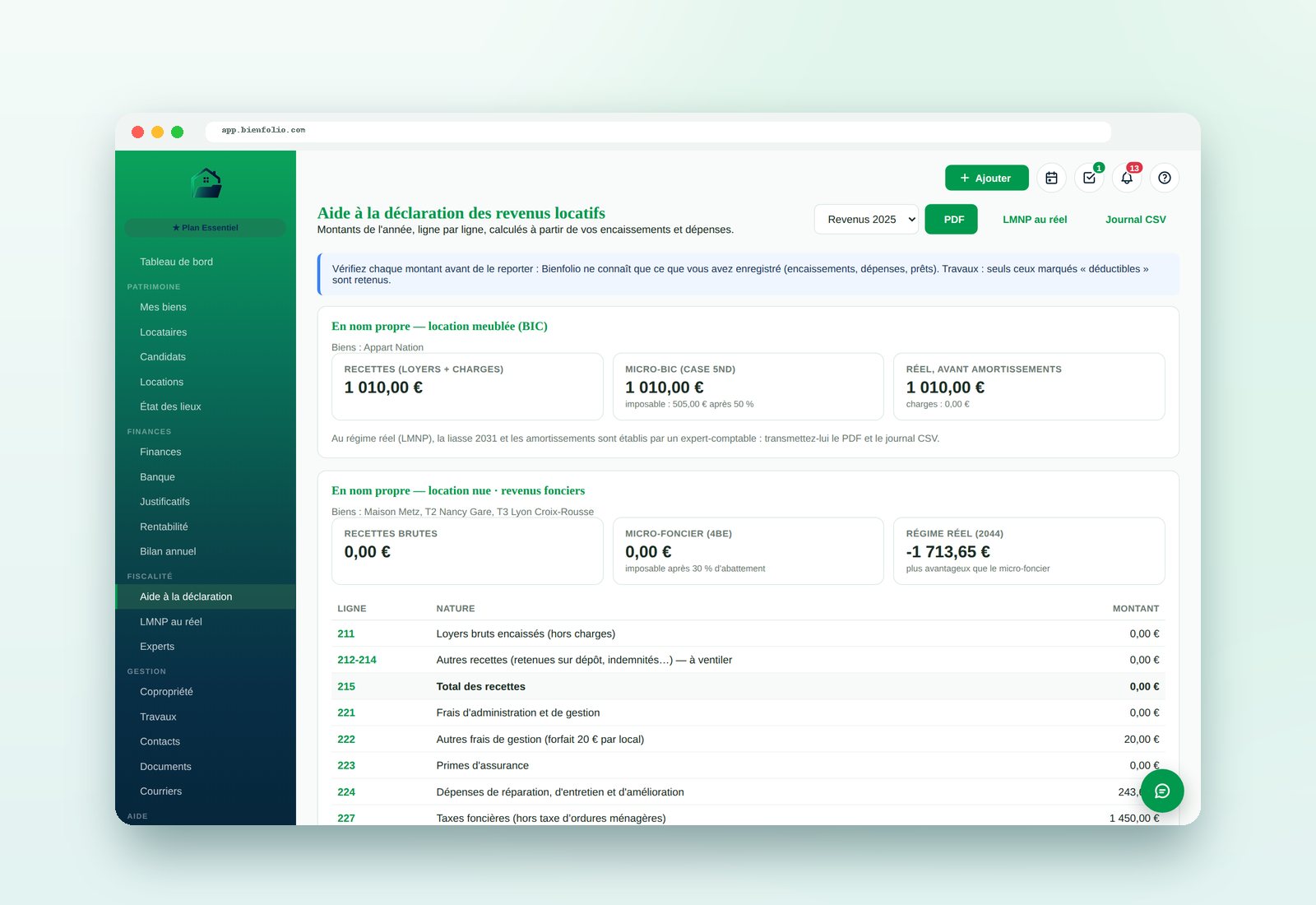The width and height of the screenshot is (1316, 905).
Task: View the Rentabilité page
Action: (206, 527)
